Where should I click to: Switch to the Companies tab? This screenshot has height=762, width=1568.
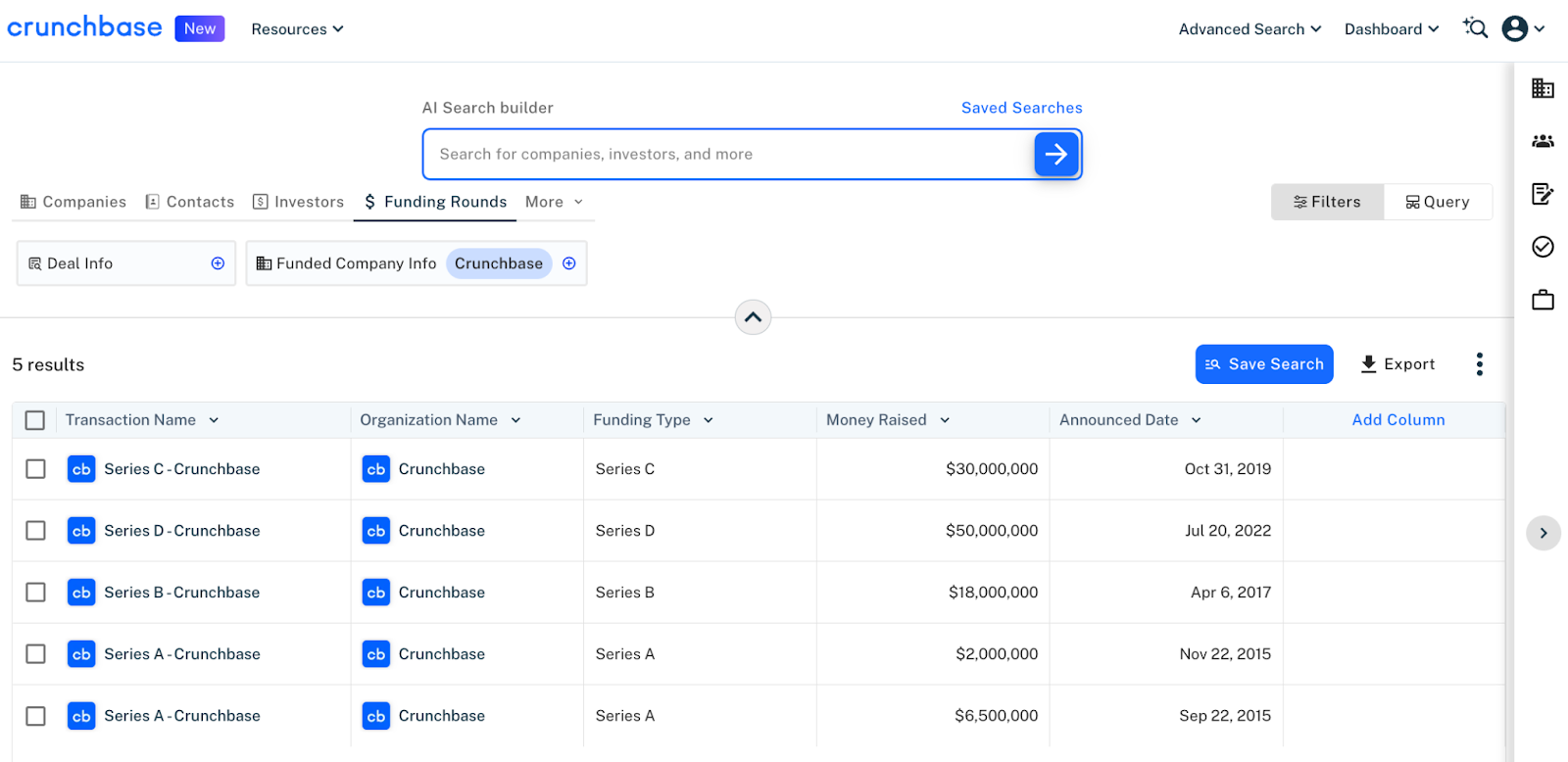click(73, 202)
